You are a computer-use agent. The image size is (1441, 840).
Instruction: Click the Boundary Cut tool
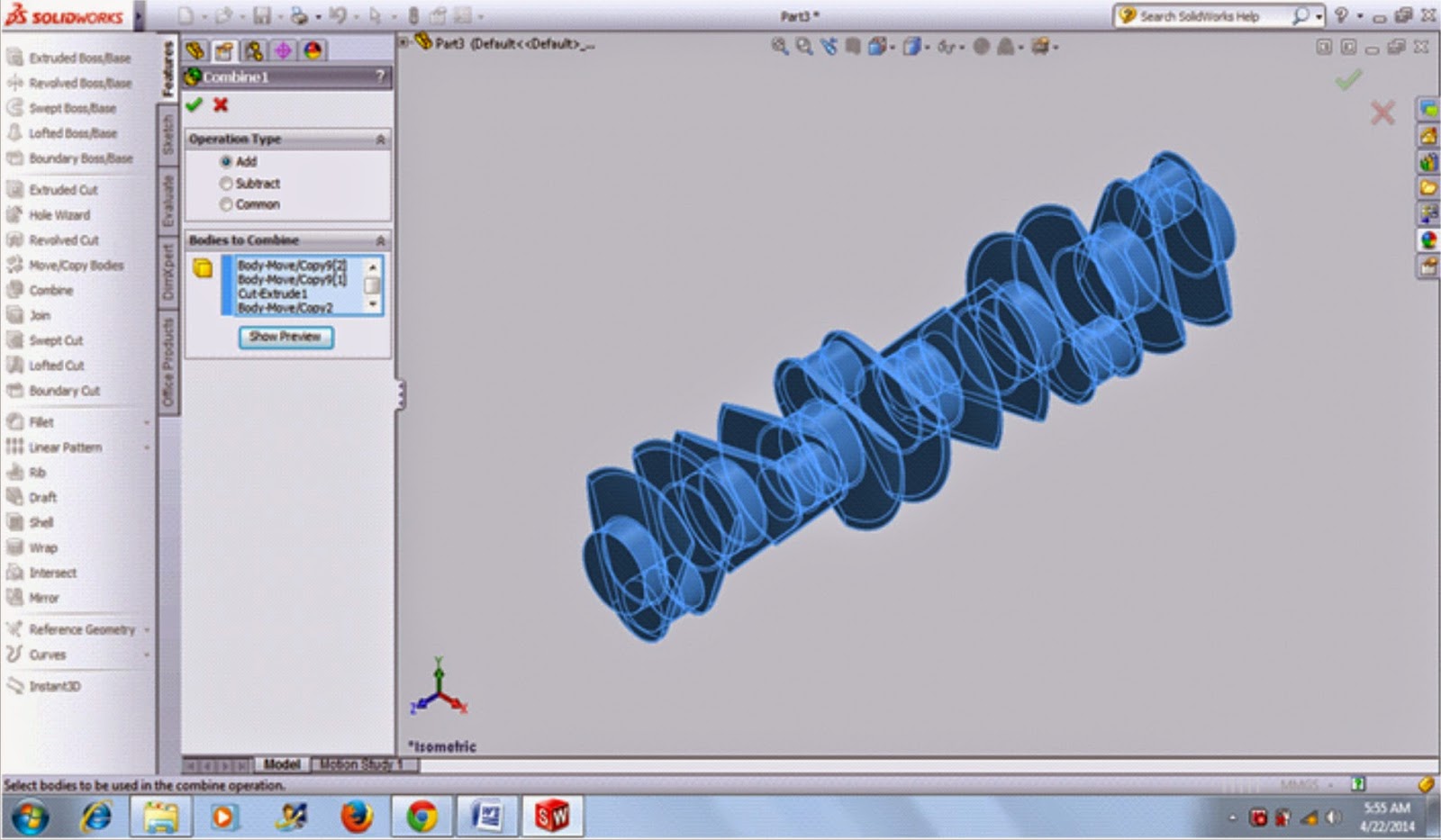pos(53,391)
